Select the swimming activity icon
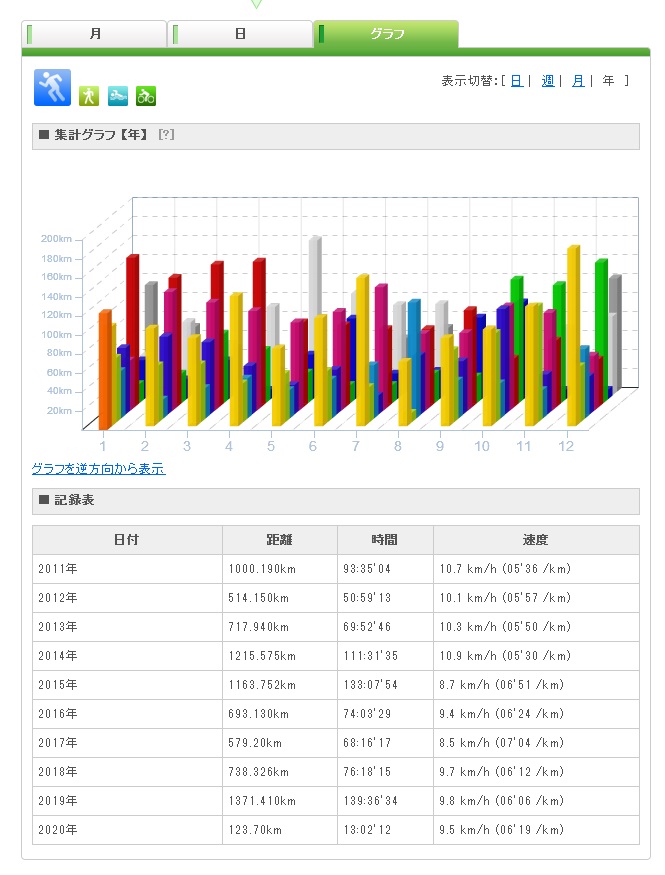Viewport: 665px width, 875px height. [x=118, y=96]
